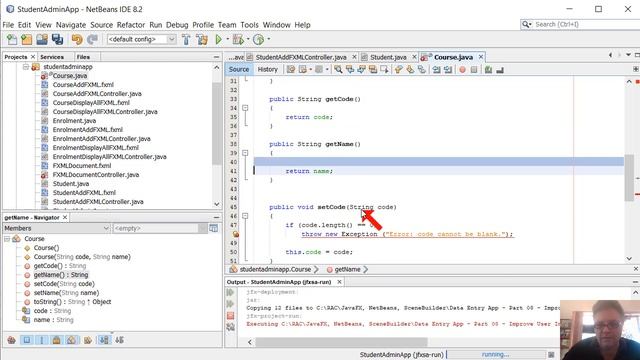Click the red Stop icon in Output panel

(x=231, y=316)
